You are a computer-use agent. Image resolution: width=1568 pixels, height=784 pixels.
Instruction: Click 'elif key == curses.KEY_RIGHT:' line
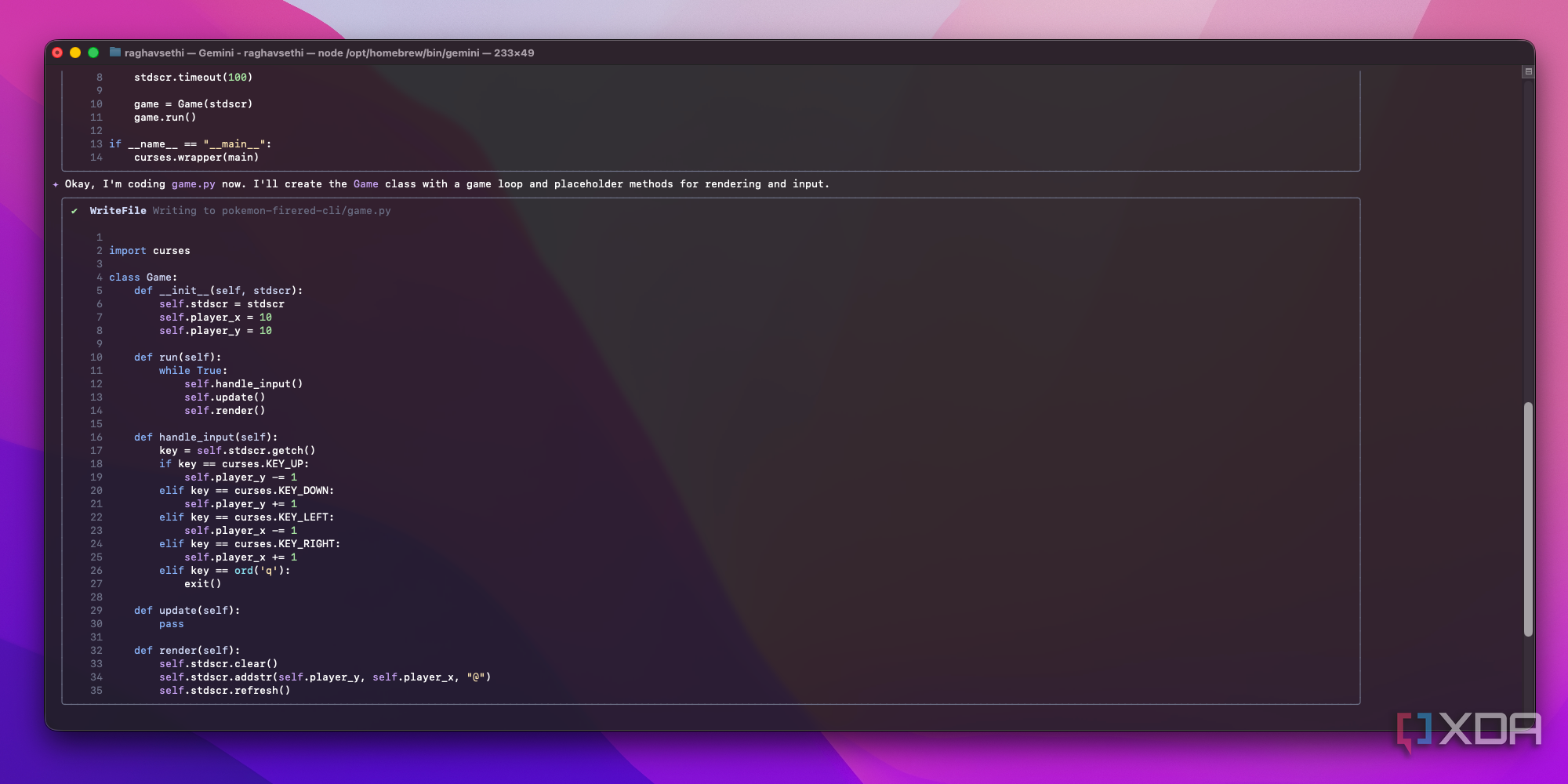click(250, 544)
